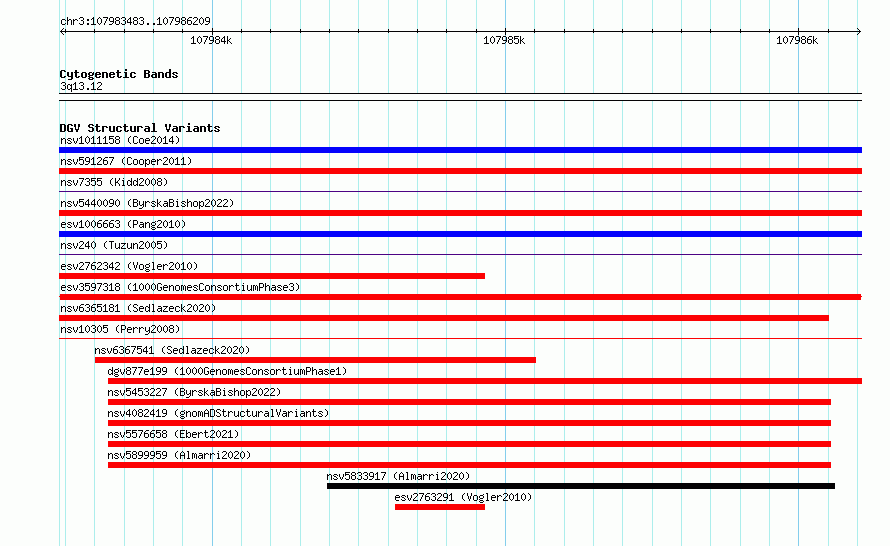Open esv3597318 (1000GenomesConsortiumPhase3) label

click(x=180, y=287)
